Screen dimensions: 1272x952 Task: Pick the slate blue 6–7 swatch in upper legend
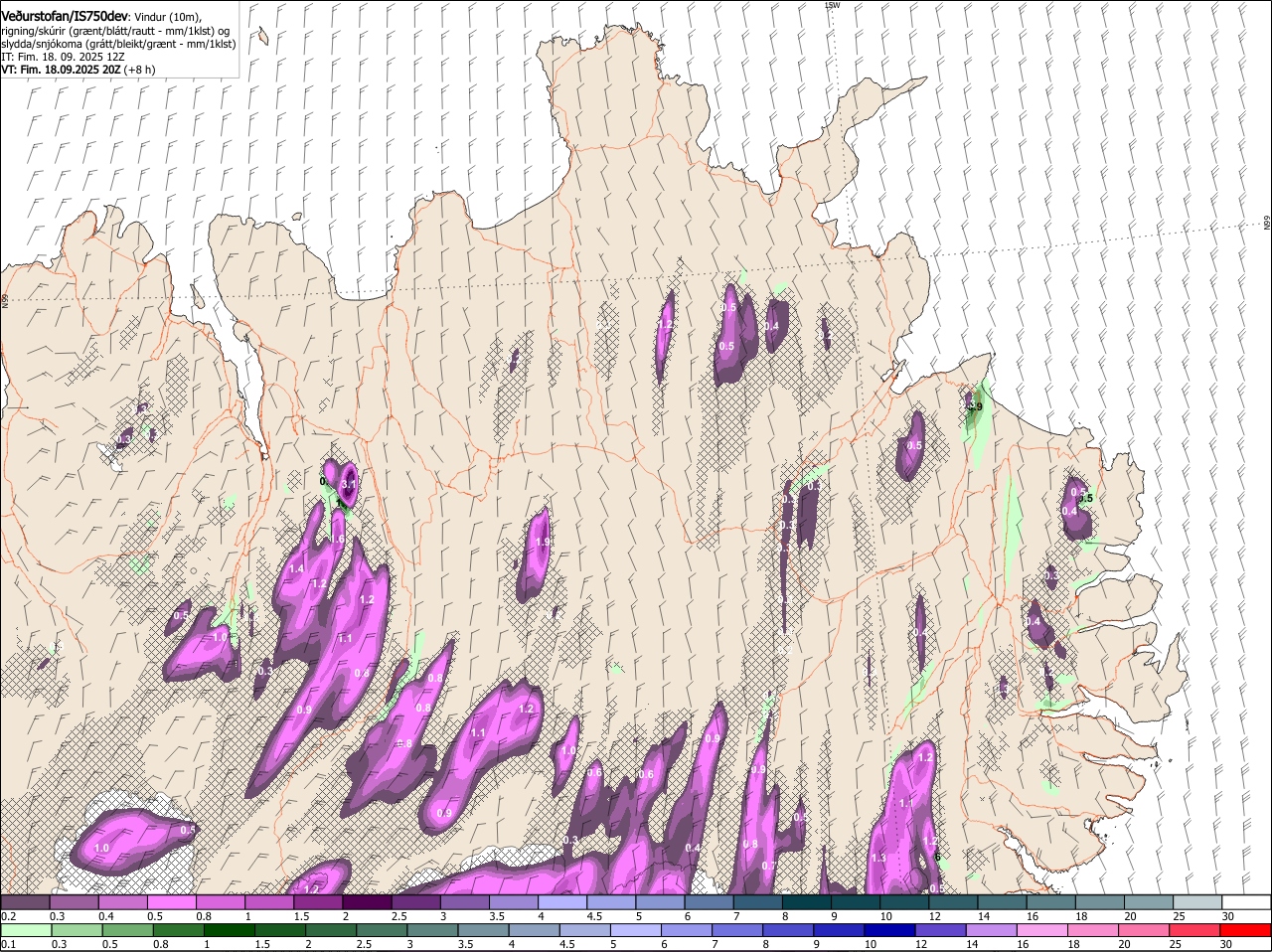pos(710,901)
